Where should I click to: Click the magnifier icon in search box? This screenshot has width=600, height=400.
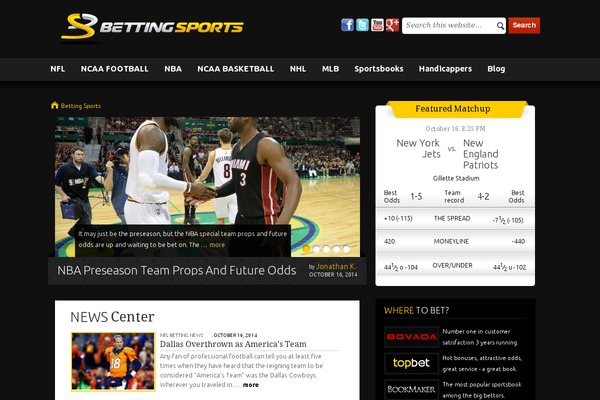(x=500, y=26)
